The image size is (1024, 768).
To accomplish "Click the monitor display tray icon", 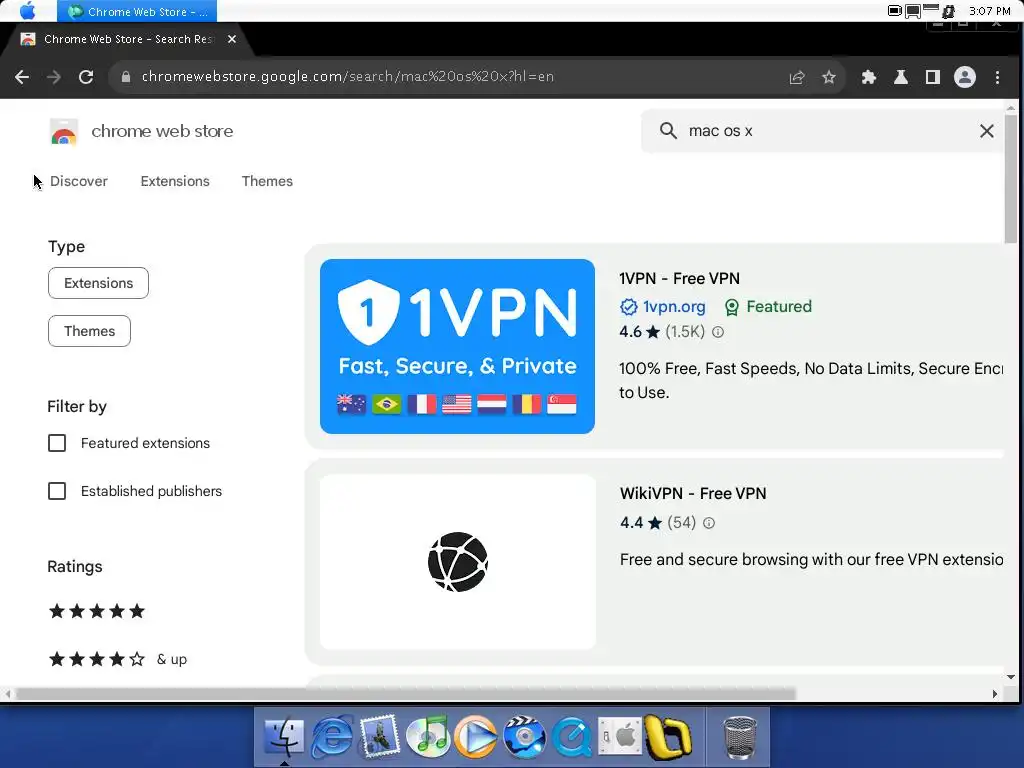I will [x=913, y=11].
